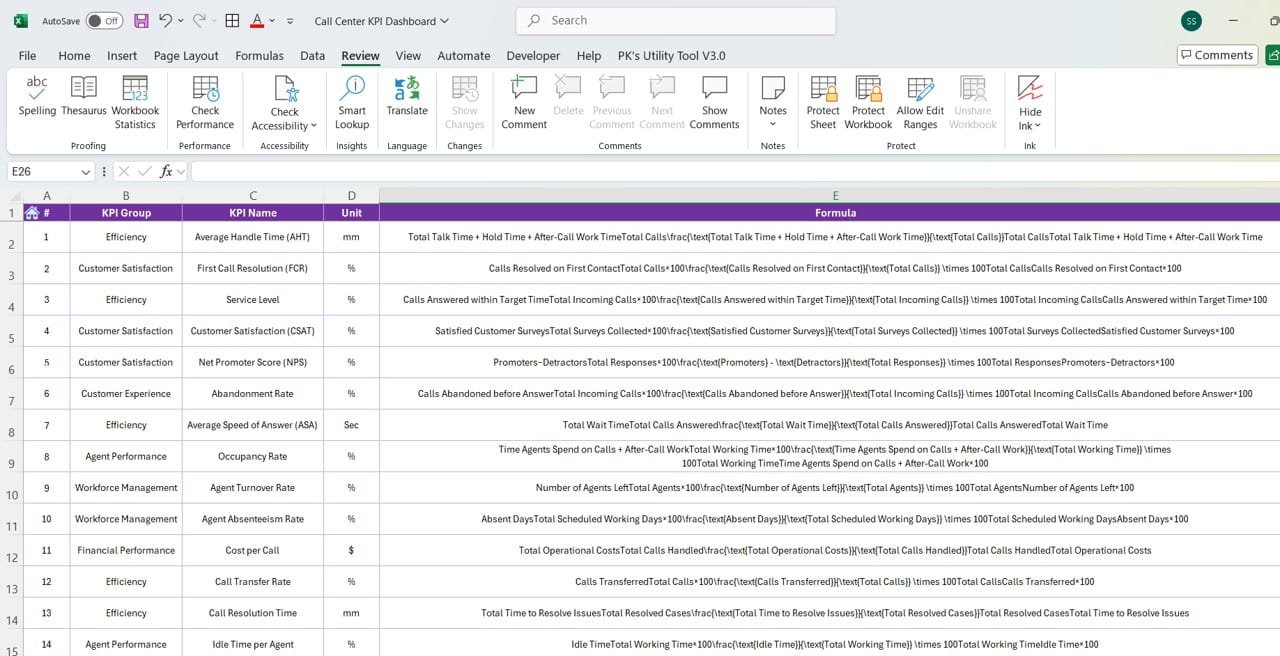Click the Borders grid icon in quick access

click(233, 21)
